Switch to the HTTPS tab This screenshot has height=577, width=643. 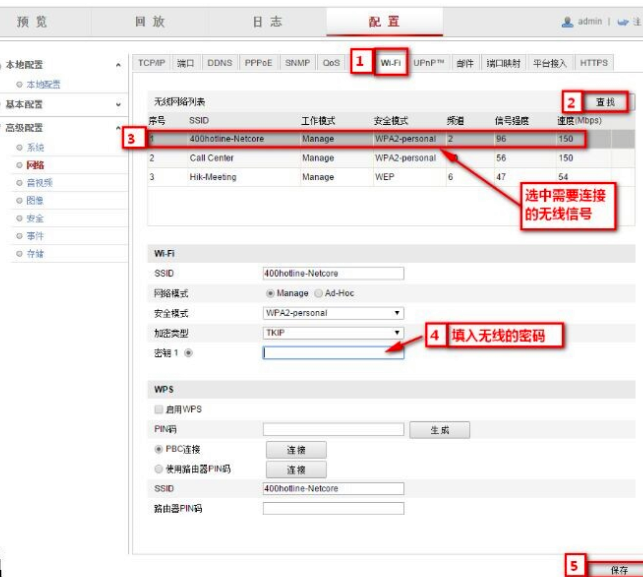coord(594,63)
